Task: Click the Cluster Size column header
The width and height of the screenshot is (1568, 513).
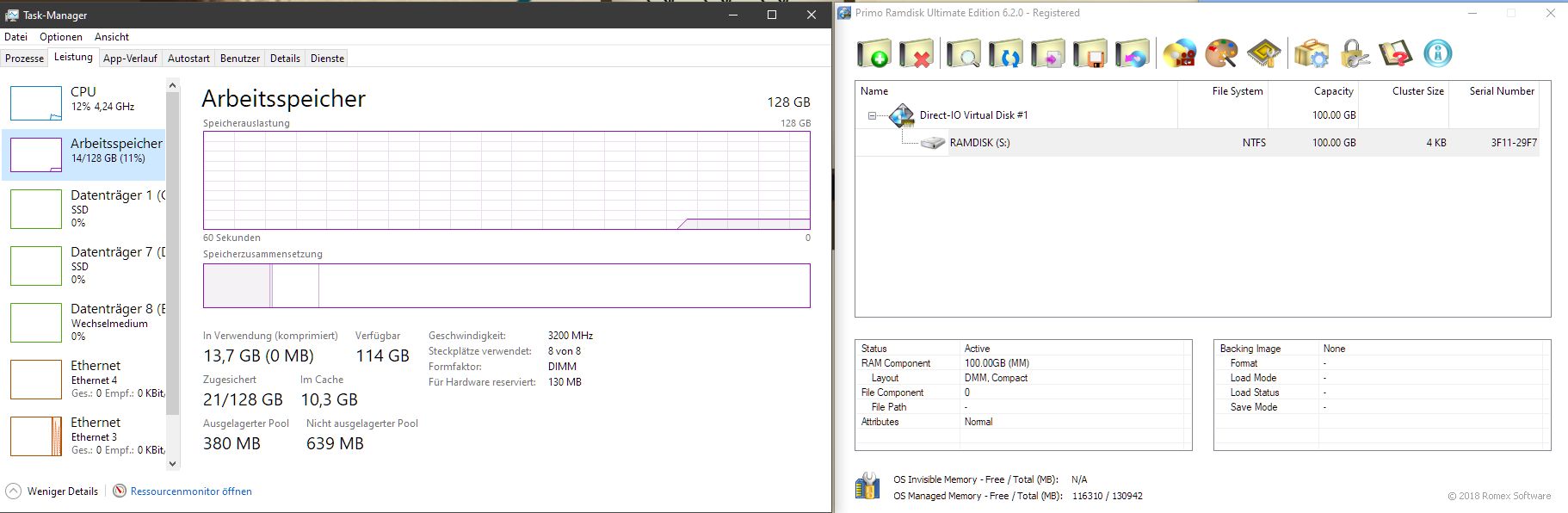Action: [1404, 91]
